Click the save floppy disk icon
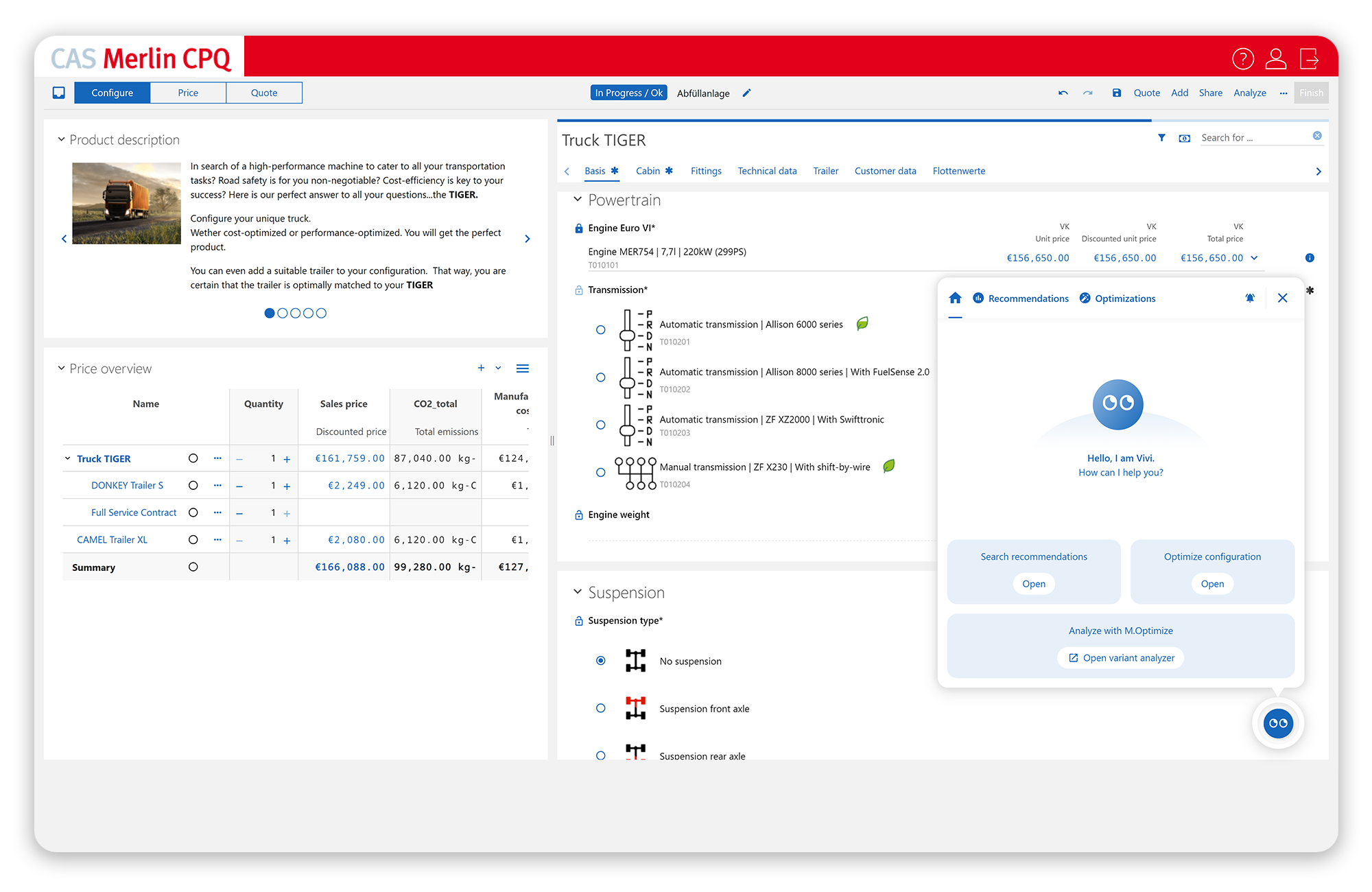1372x892 pixels. tap(1117, 93)
